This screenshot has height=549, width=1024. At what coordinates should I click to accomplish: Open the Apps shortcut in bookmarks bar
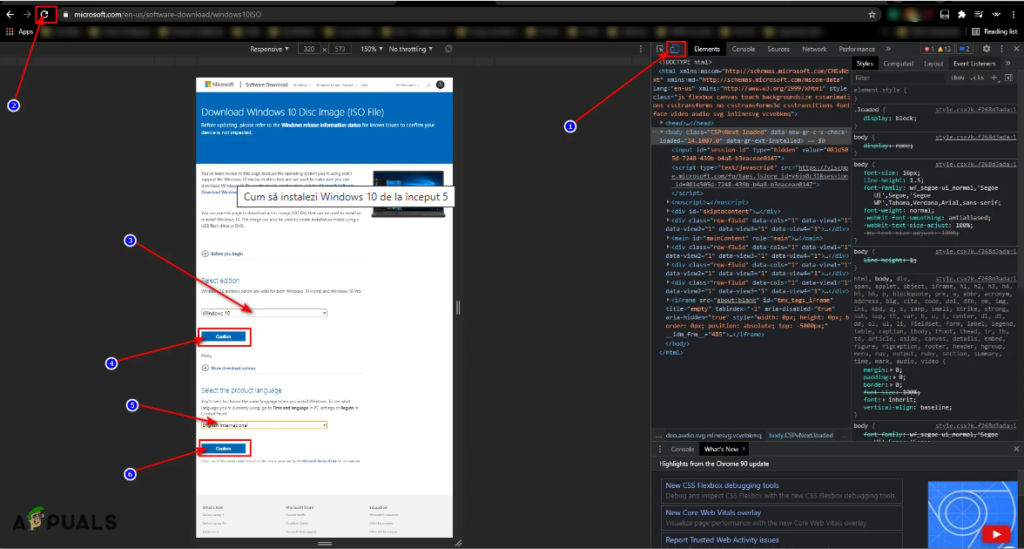click(20, 32)
